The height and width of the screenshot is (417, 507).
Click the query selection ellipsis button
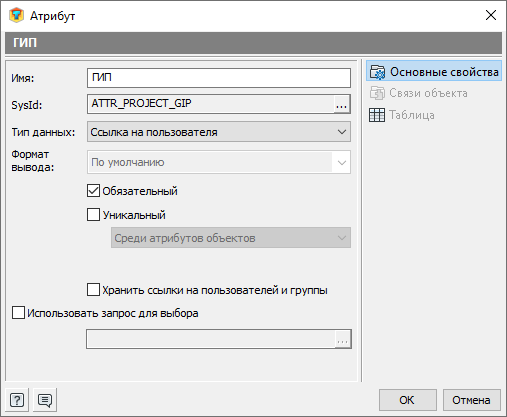[x=343, y=339]
